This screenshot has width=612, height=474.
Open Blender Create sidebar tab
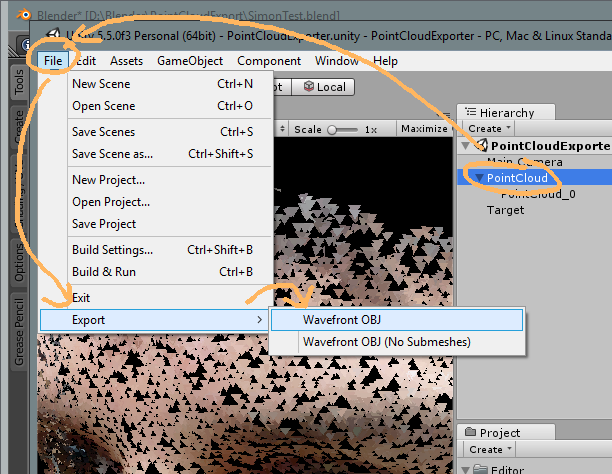click(19, 127)
